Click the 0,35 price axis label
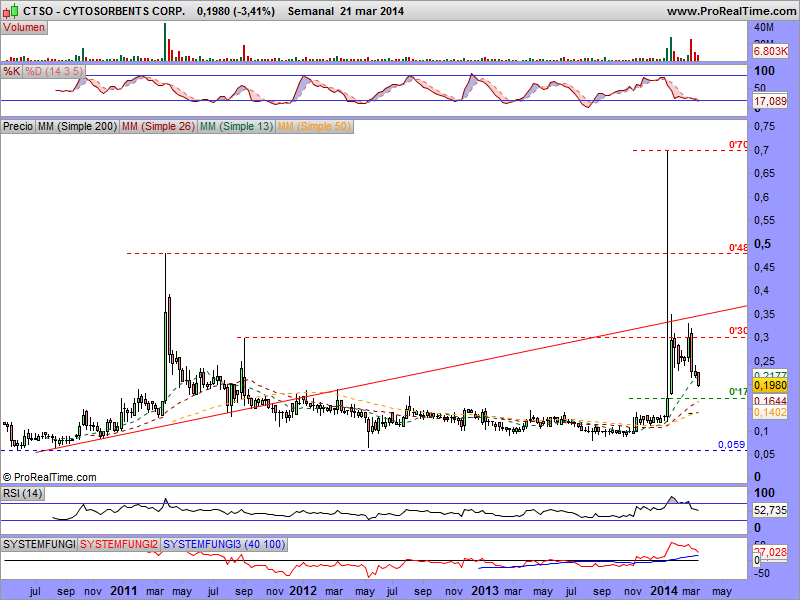Viewport: 800px width, 600px height. pyautogui.click(x=764, y=314)
